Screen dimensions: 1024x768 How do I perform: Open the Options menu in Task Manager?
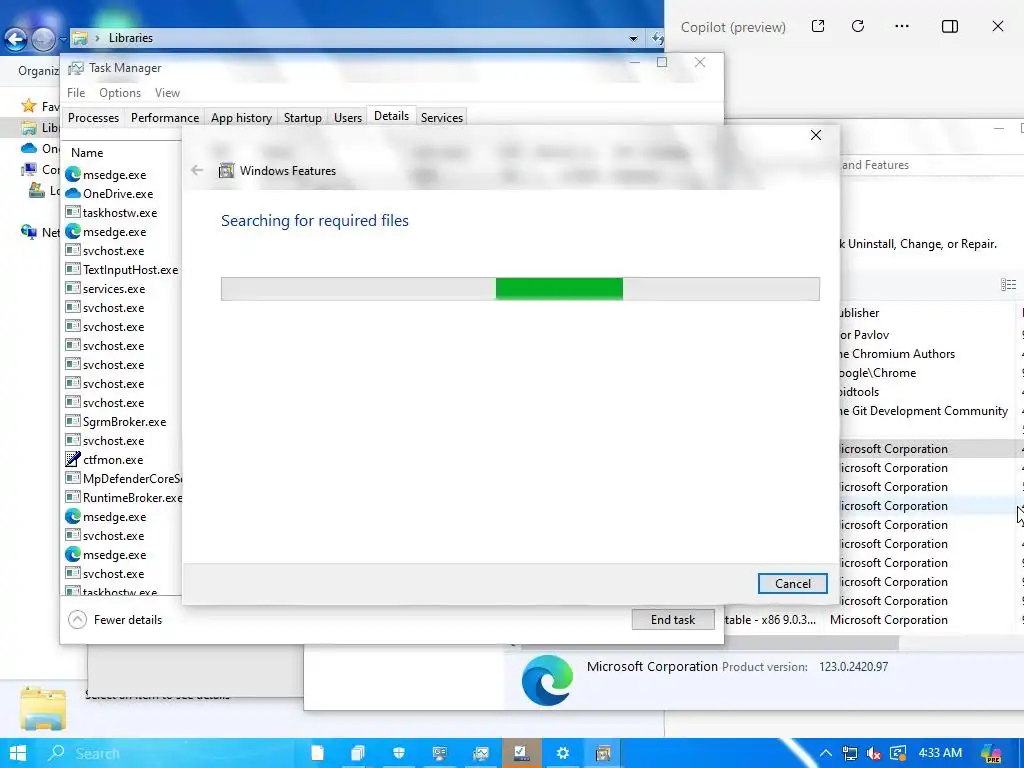point(120,93)
